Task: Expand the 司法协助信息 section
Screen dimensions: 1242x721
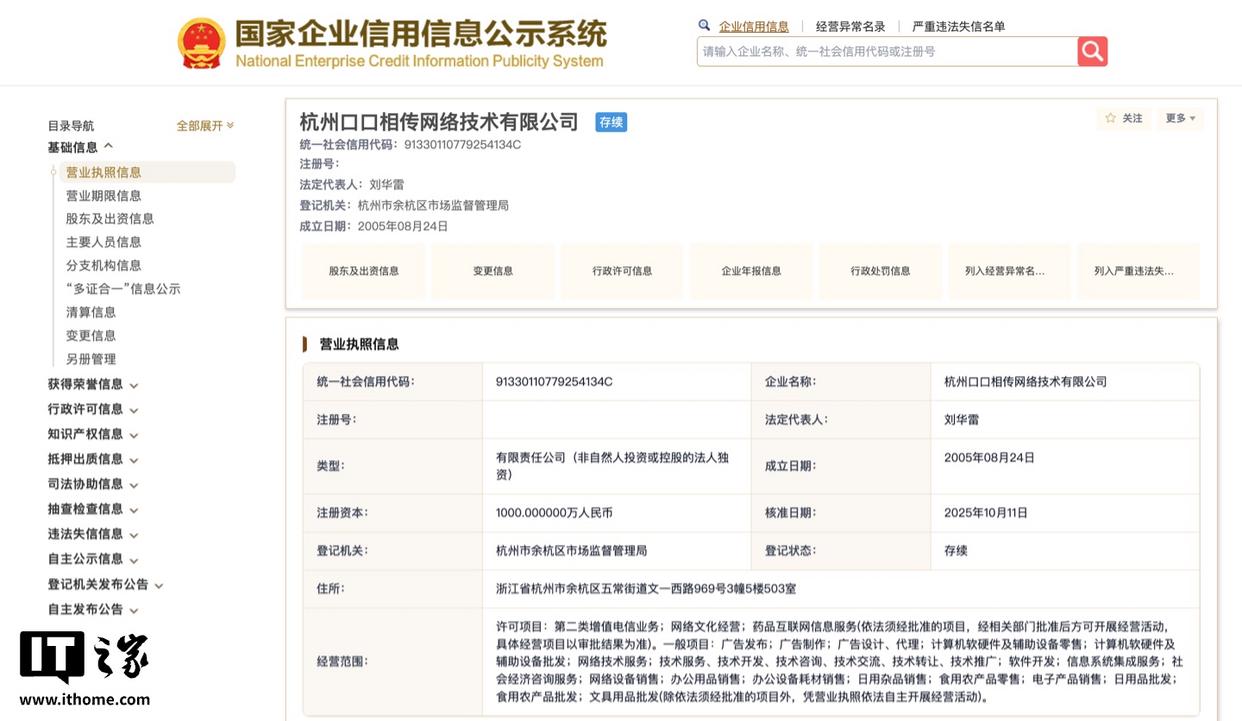Action: 93,484
